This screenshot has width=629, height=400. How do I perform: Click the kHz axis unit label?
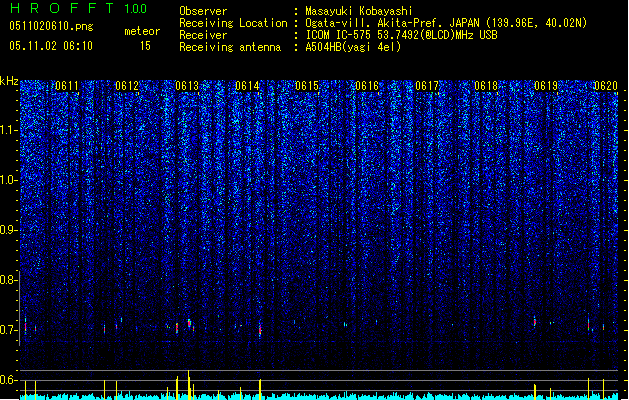[x=9, y=81]
